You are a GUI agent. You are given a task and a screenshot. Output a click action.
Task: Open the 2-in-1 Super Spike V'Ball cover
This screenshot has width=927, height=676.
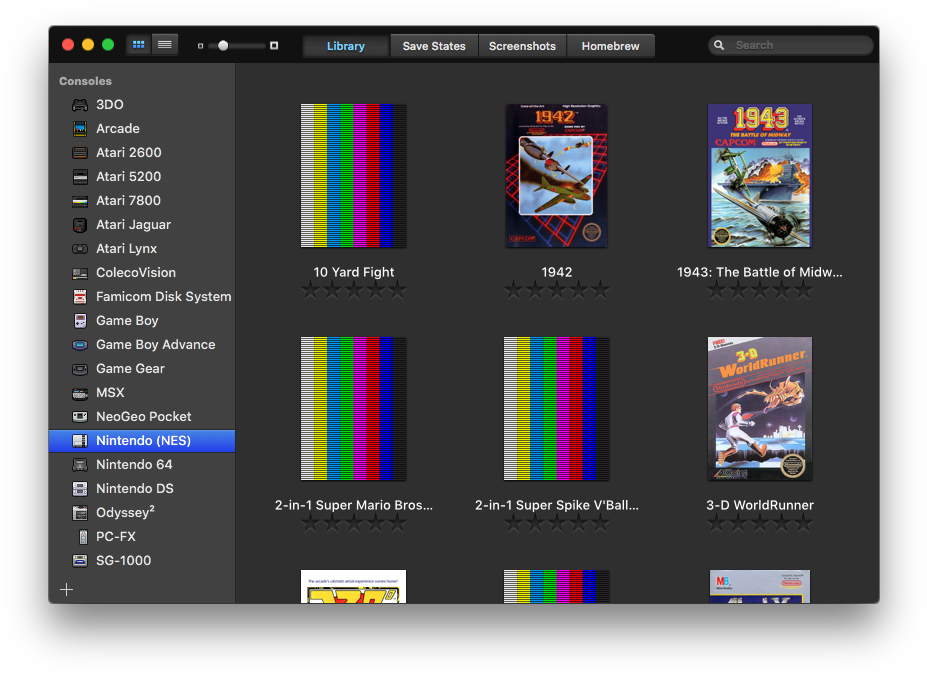(x=556, y=409)
